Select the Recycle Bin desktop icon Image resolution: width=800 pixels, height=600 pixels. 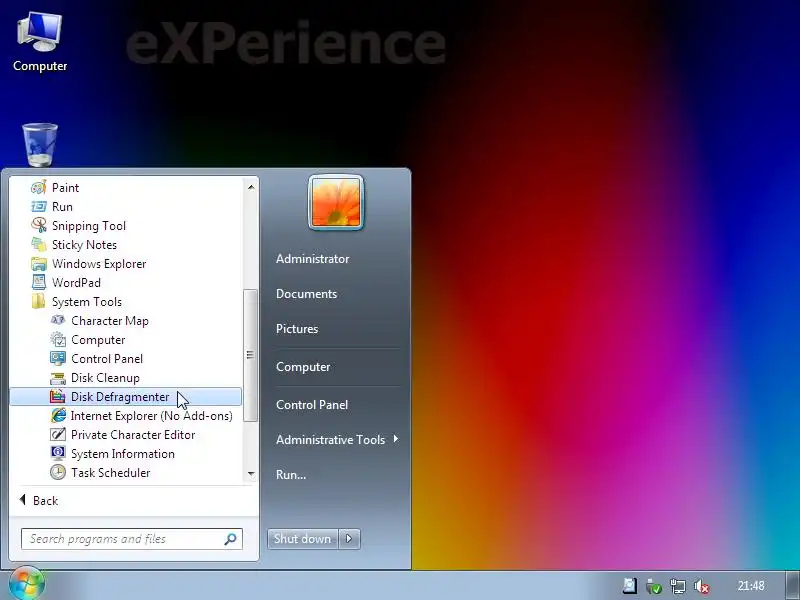(x=40, y=145)
